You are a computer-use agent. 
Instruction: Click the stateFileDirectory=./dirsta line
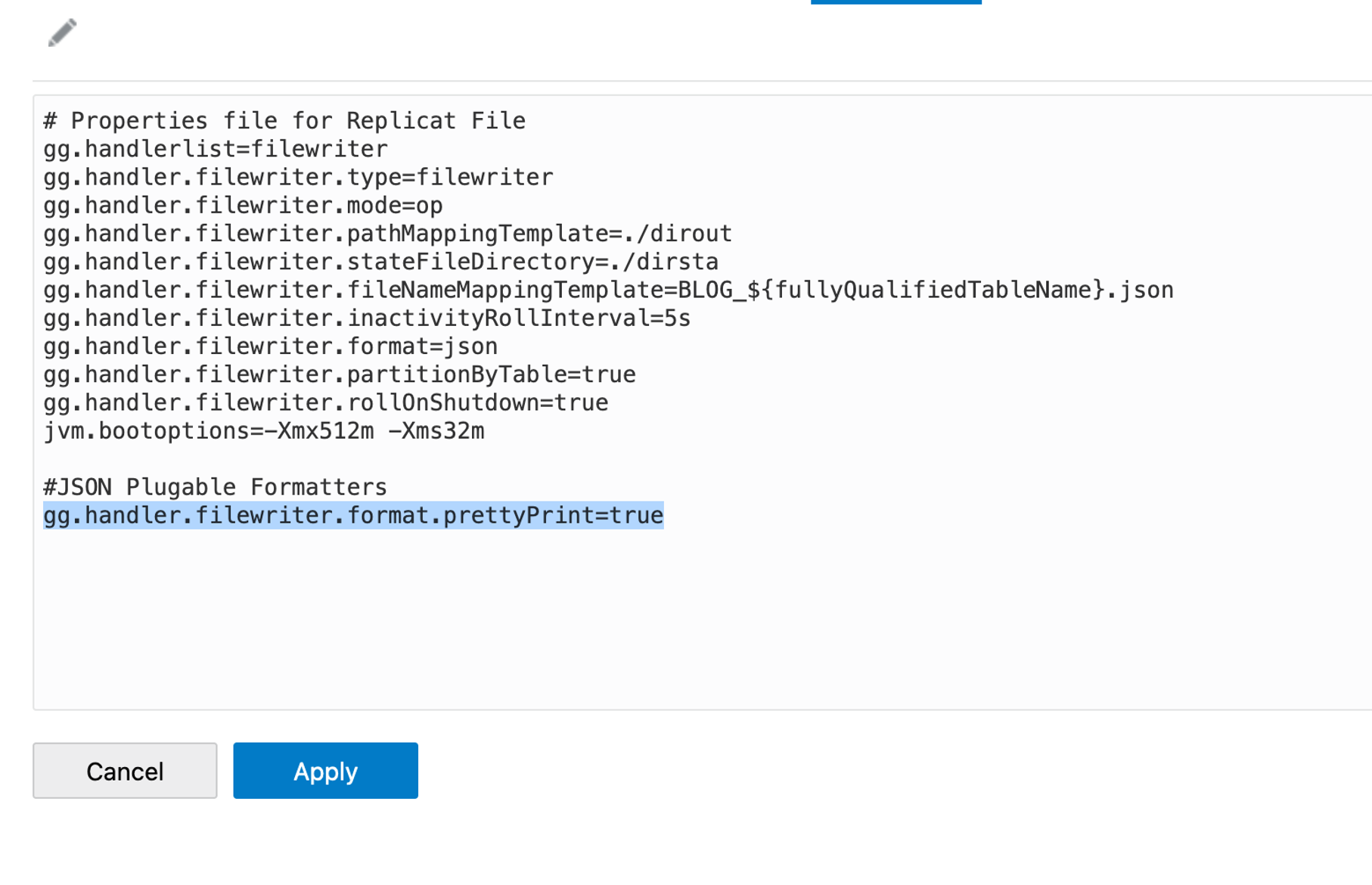click(380, 261)
